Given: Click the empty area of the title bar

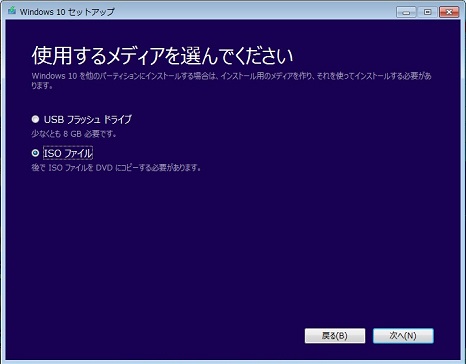Looking at the screenshot, I should (x=253, y=12).
